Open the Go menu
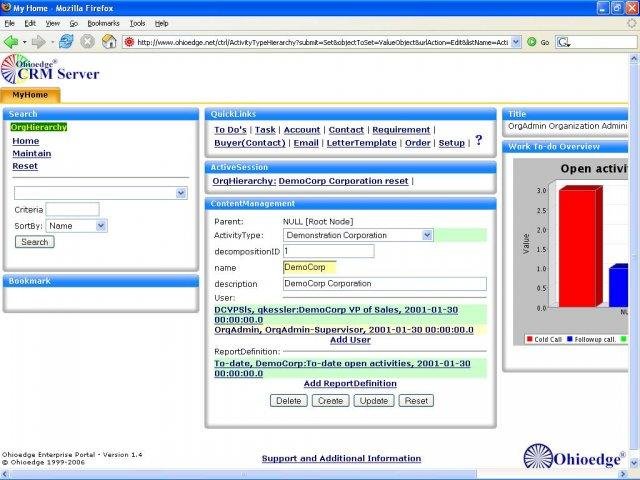 [73, 24]
